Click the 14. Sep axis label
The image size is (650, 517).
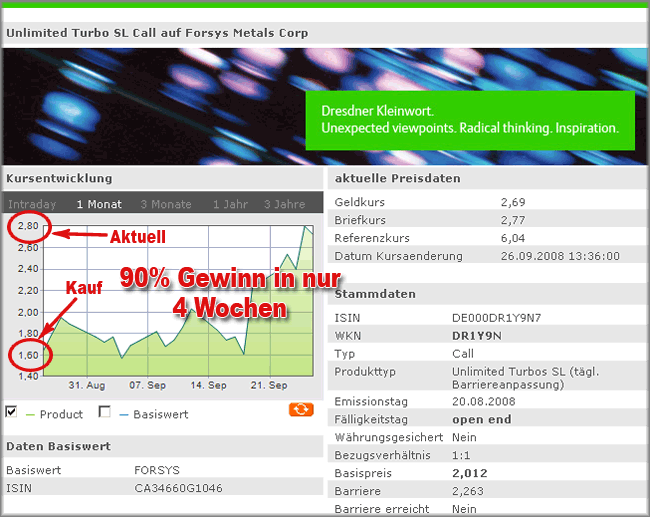click(209, 385)
